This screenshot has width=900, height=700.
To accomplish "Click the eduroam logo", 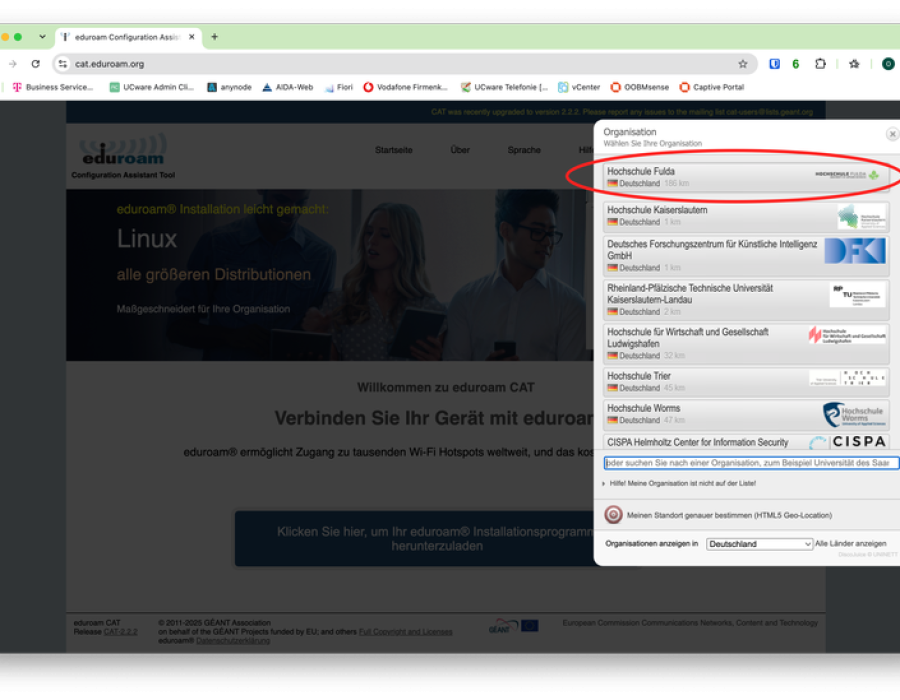I will [123, 150].
